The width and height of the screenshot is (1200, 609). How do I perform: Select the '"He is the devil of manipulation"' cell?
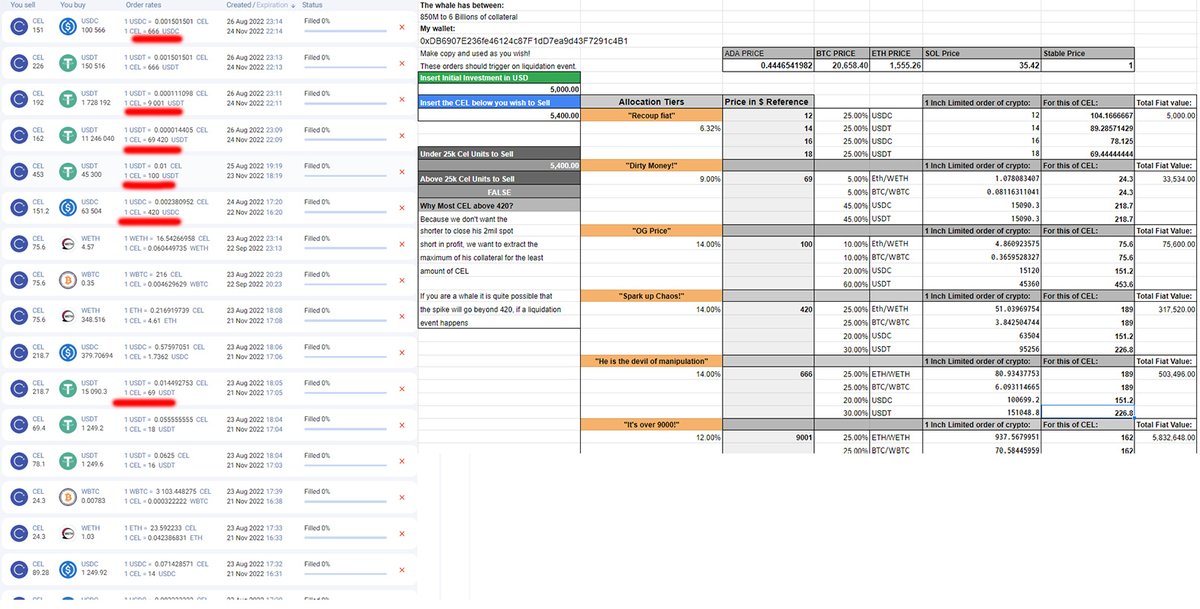tap(651, 360)
